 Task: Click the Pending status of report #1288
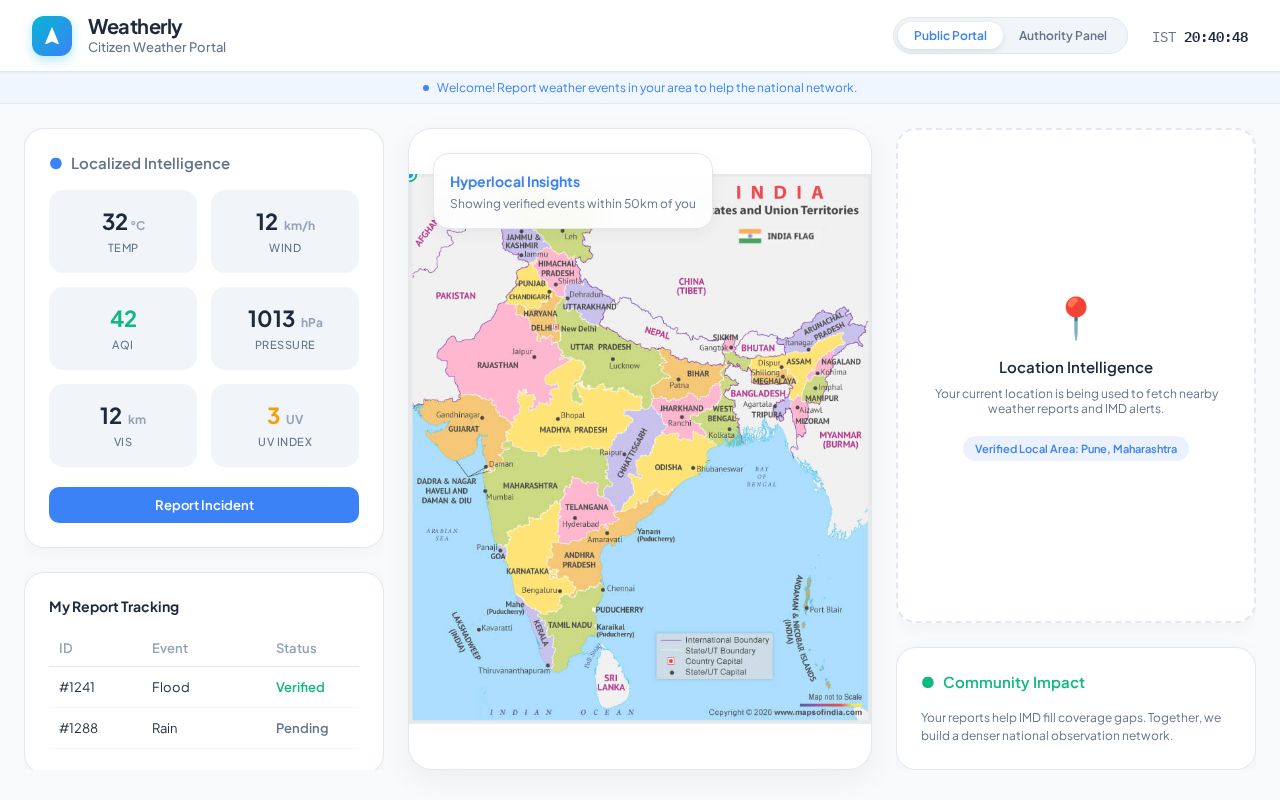click(x=302, y=728)
